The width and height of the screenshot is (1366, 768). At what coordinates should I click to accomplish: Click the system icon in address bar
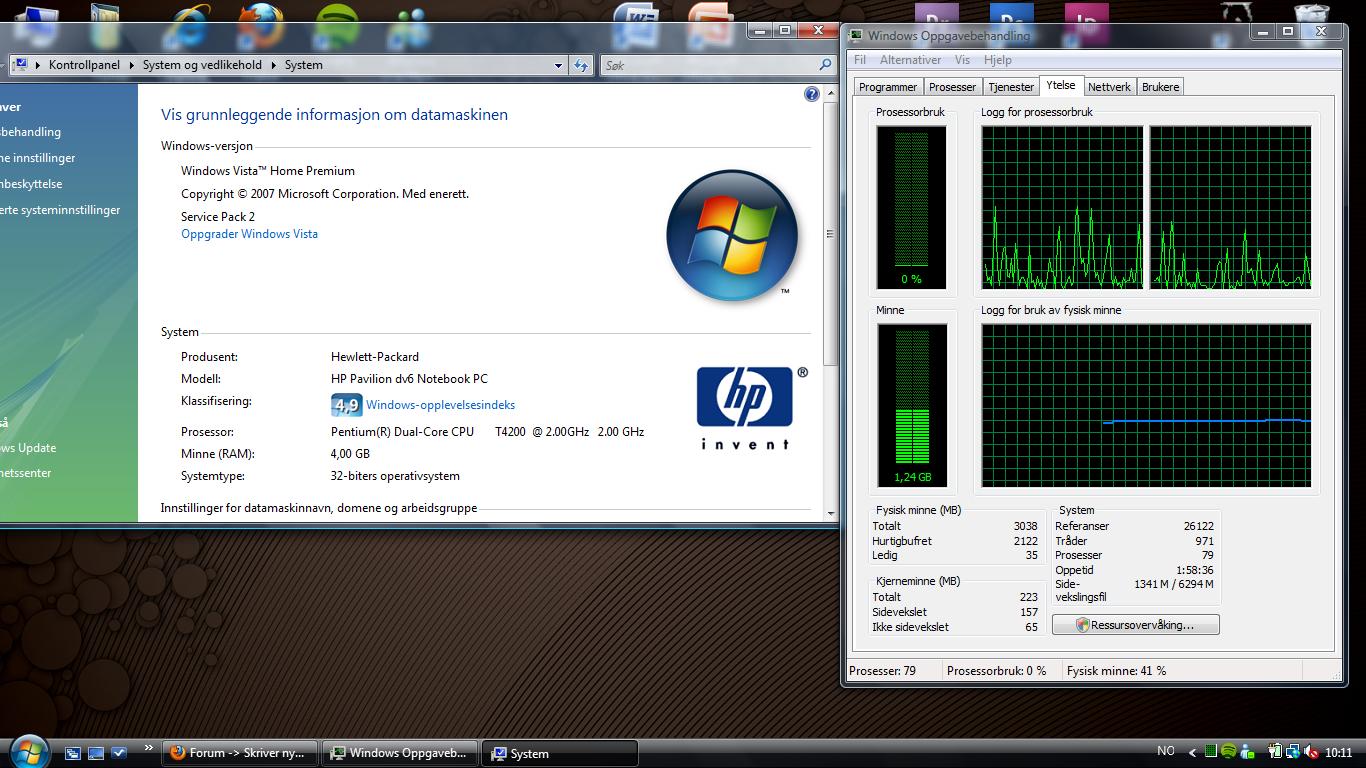point(19,65)
